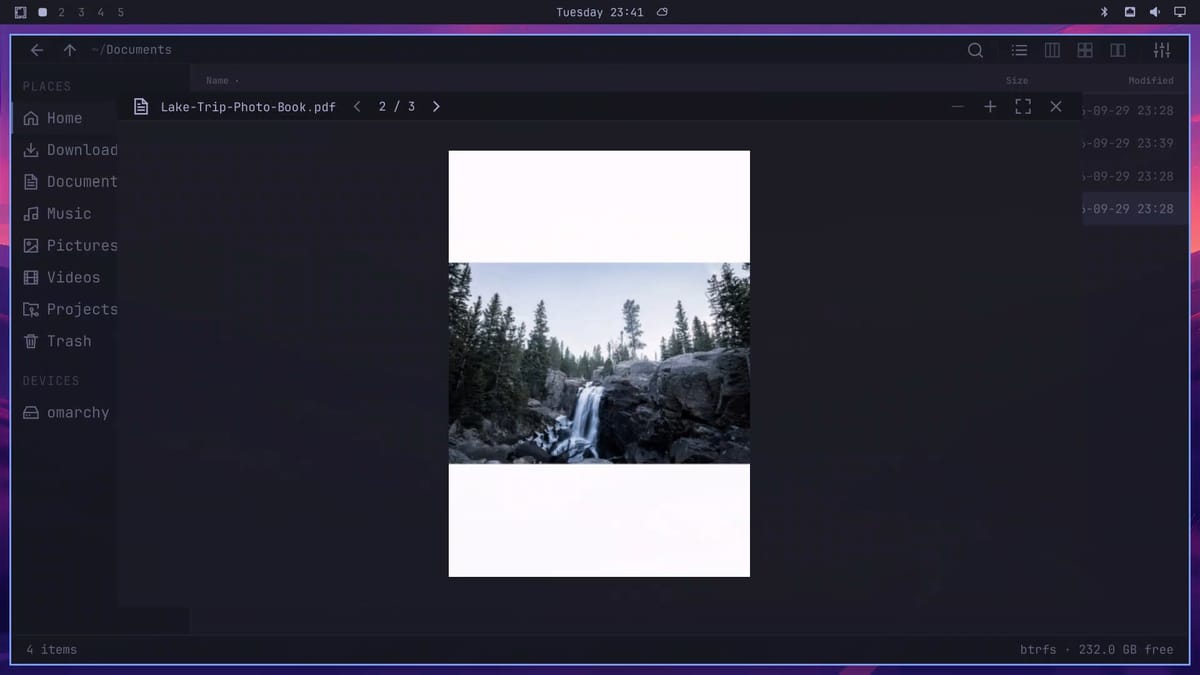Open volume control in top bar
The width and height of the screenshot is (1200, 675).
click(x=1155, y=12)
